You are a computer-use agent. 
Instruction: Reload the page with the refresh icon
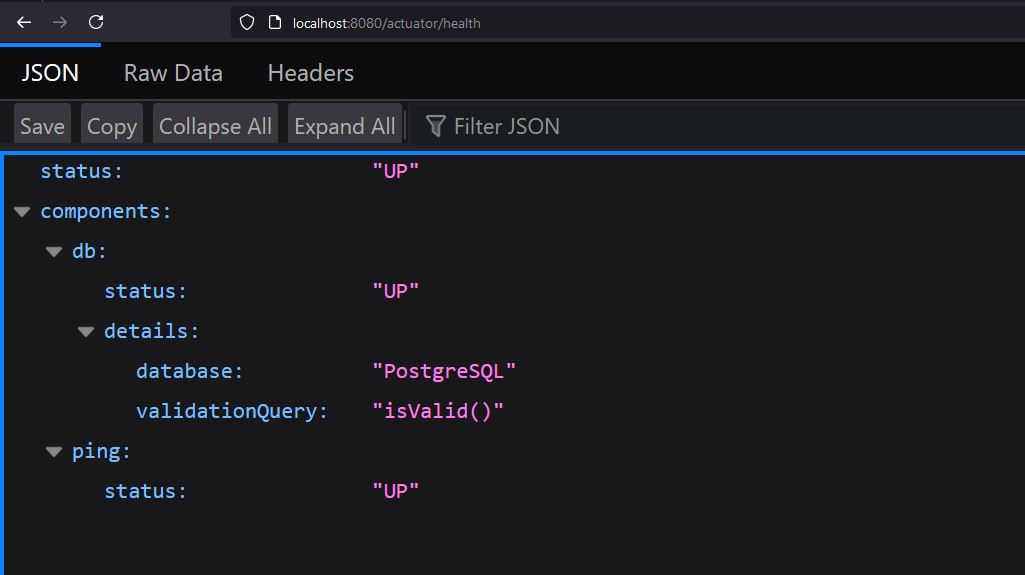click(96, 22)
